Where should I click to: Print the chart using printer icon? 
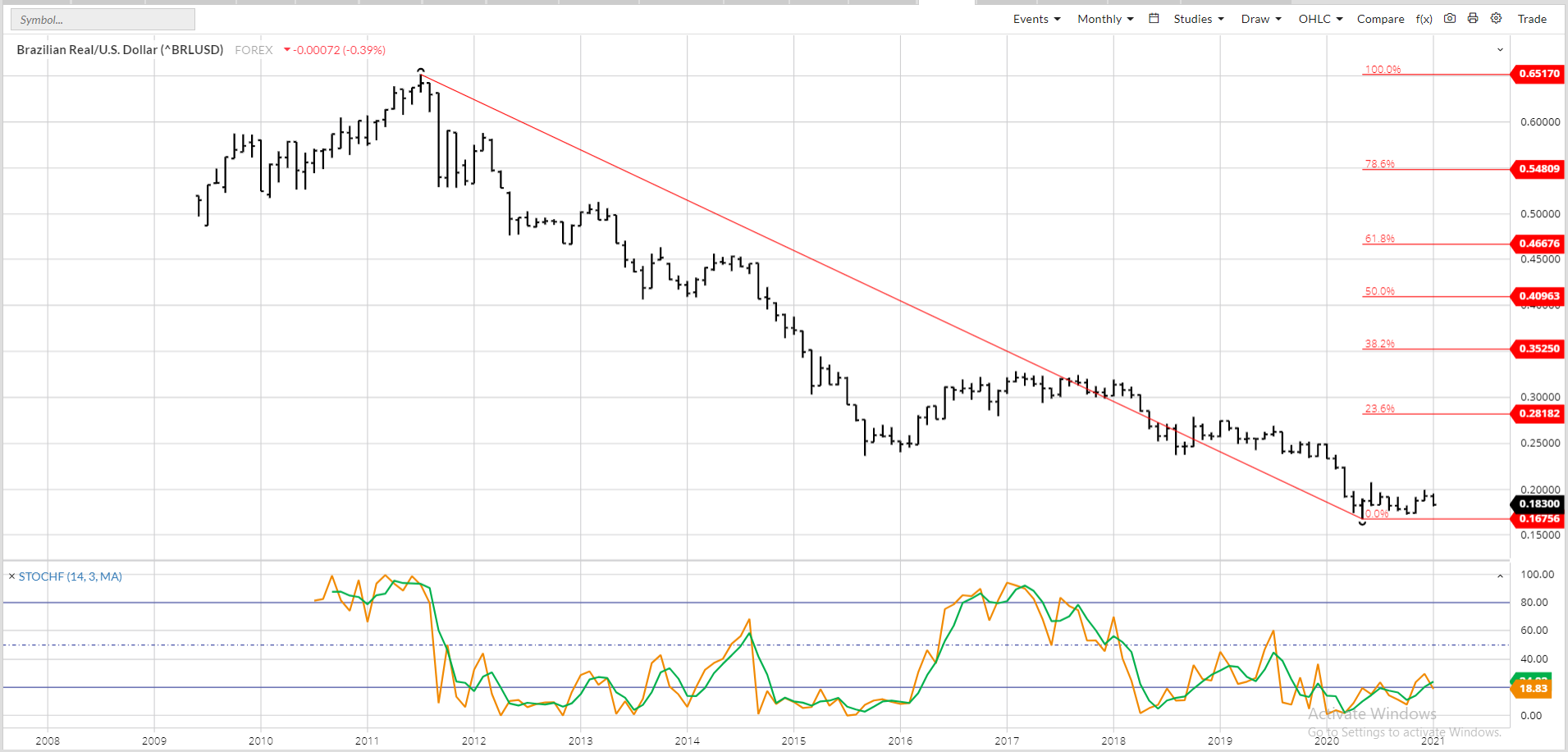(x=1473, y=19)
